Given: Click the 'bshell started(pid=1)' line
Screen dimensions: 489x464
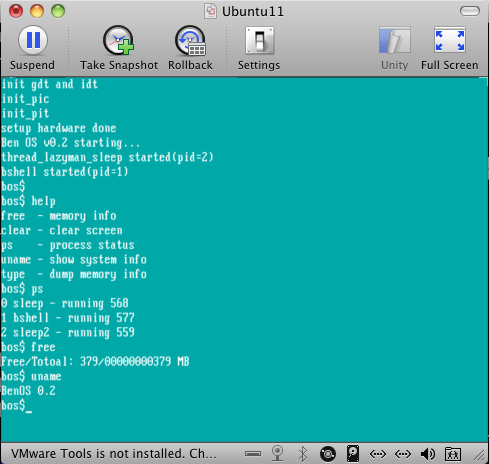Looking at the screenshot, I should click(x=65, y=172).
